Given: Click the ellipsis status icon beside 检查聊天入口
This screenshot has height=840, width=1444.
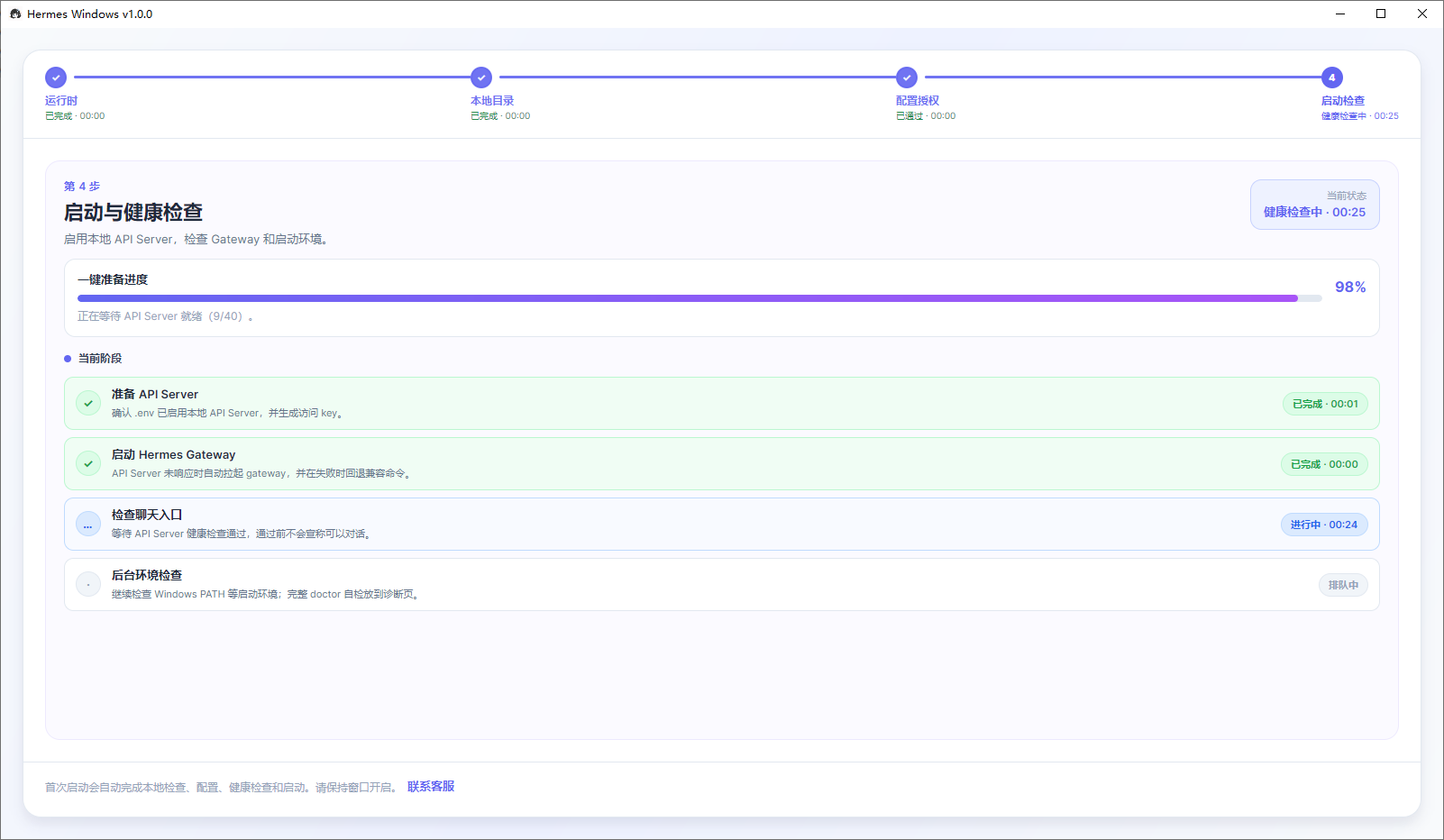Looking at the screenshot, I should coord(88,524).
